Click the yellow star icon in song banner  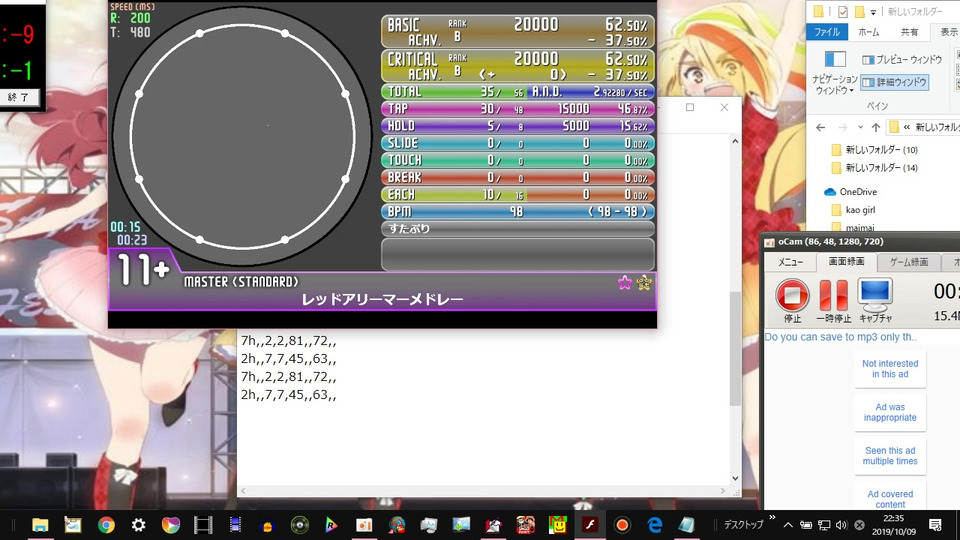point(643,282)
